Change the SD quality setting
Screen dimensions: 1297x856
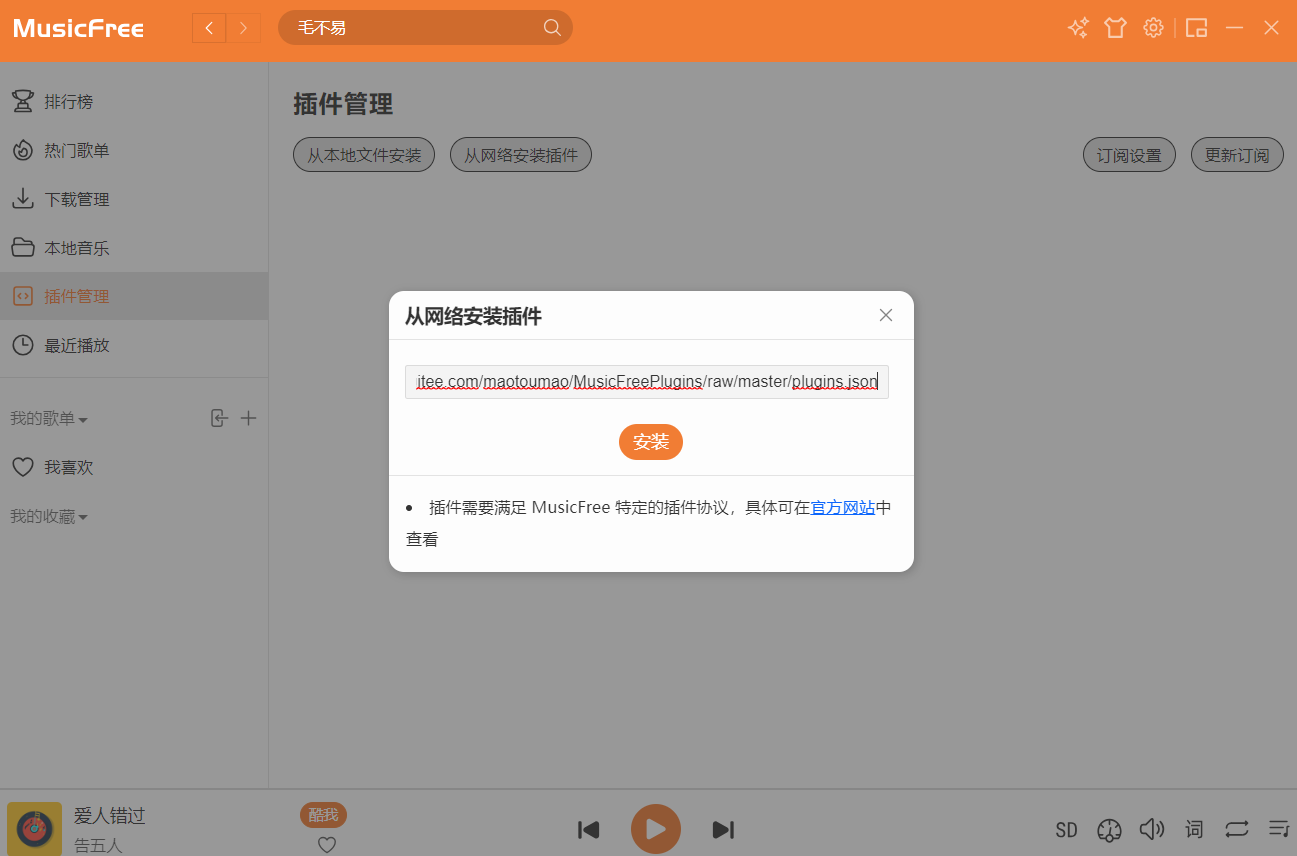click(1067, 830)
